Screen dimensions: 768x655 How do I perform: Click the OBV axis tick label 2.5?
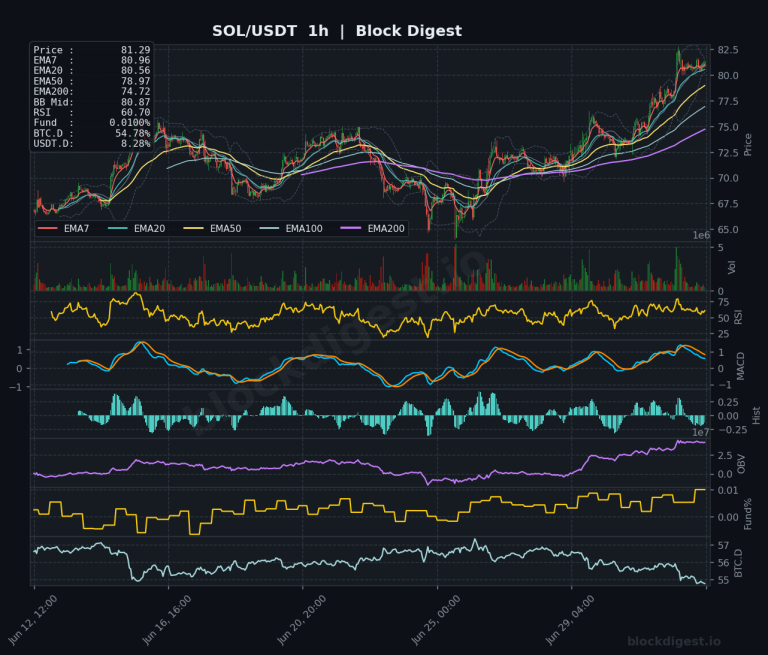click(725, 456)
